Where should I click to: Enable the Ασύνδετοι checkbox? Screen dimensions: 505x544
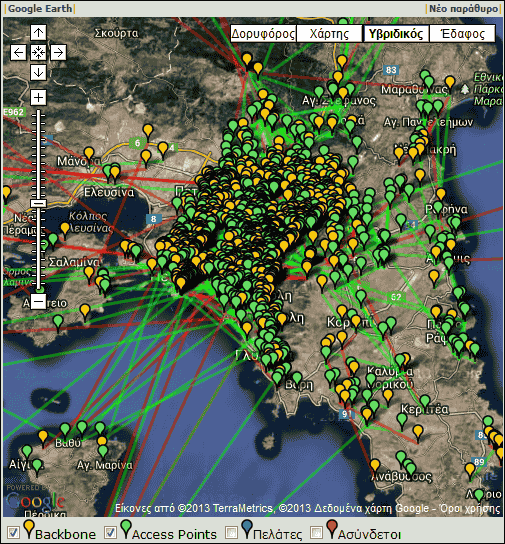click(x=316, y=532)
